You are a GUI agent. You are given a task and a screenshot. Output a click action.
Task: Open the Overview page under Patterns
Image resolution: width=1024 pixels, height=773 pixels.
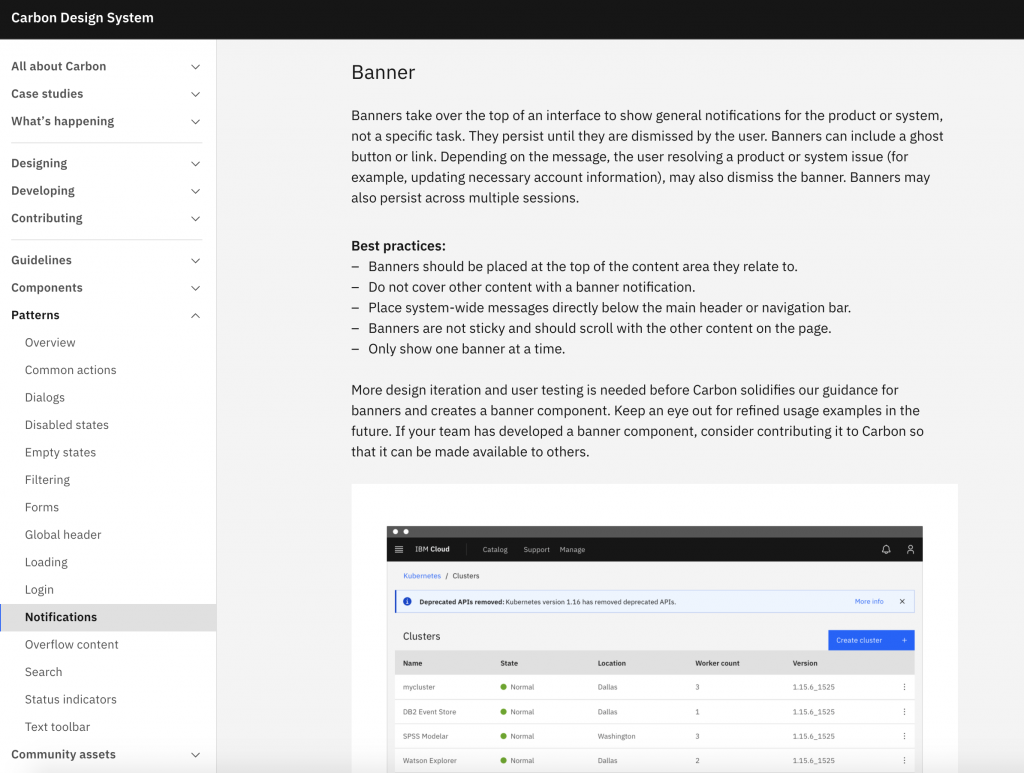tap(50, 342)
